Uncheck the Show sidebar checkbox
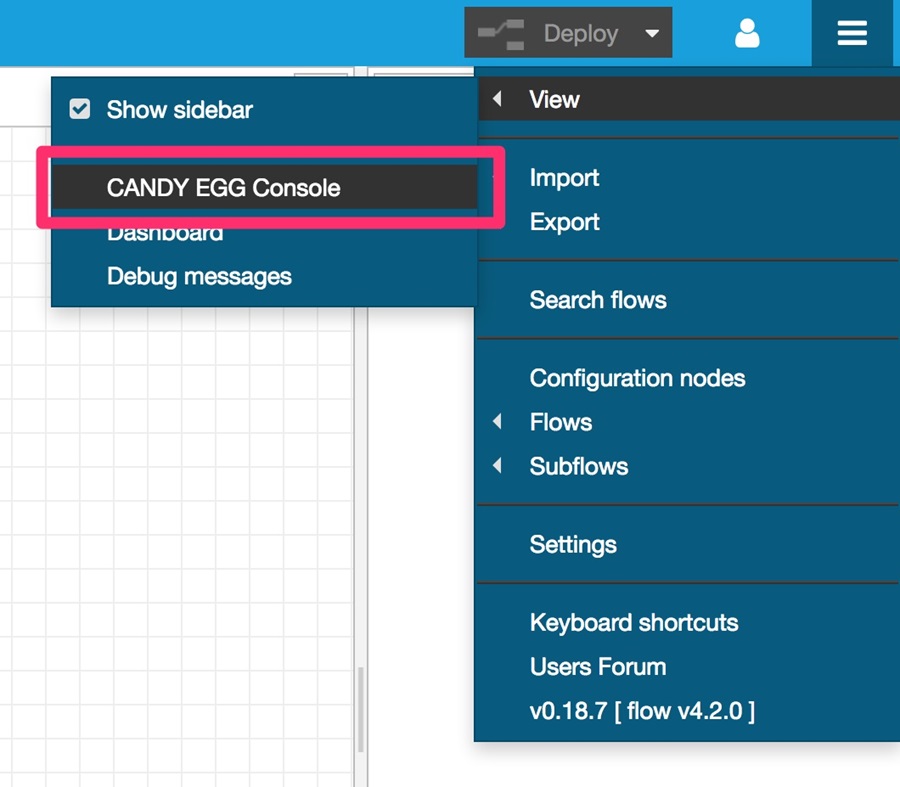Viewport: 900px width, 787px height. coord(80,108)
